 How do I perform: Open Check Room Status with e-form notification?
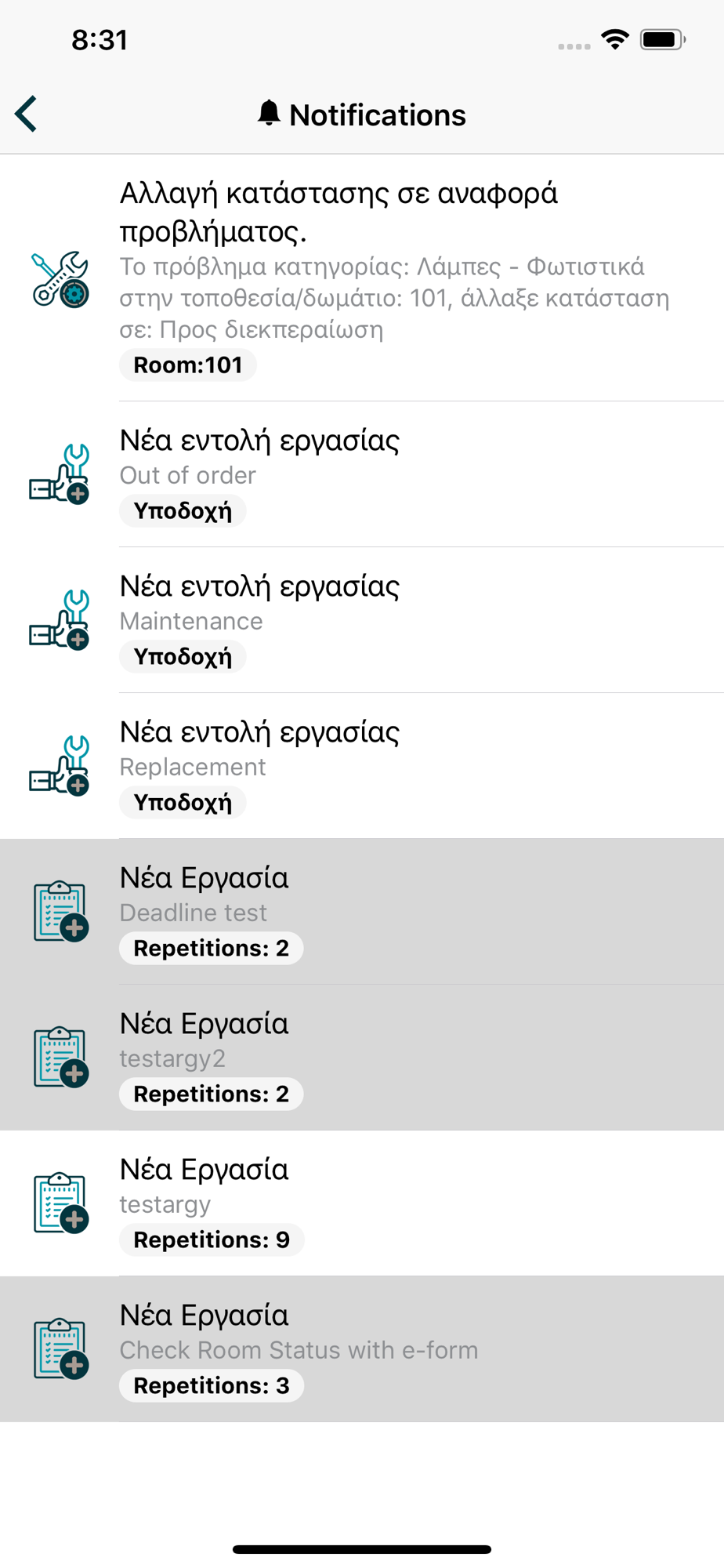(362, 1349)
